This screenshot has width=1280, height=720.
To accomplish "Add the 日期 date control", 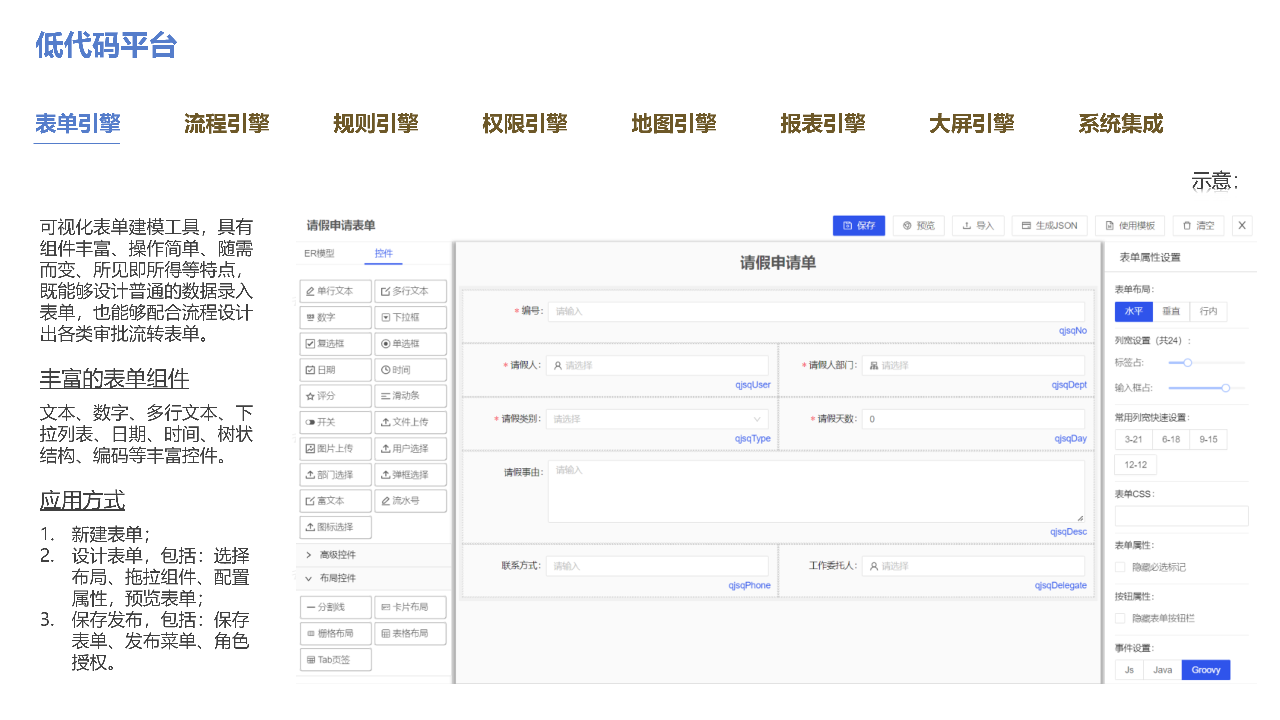I will (x=335, y=370).
